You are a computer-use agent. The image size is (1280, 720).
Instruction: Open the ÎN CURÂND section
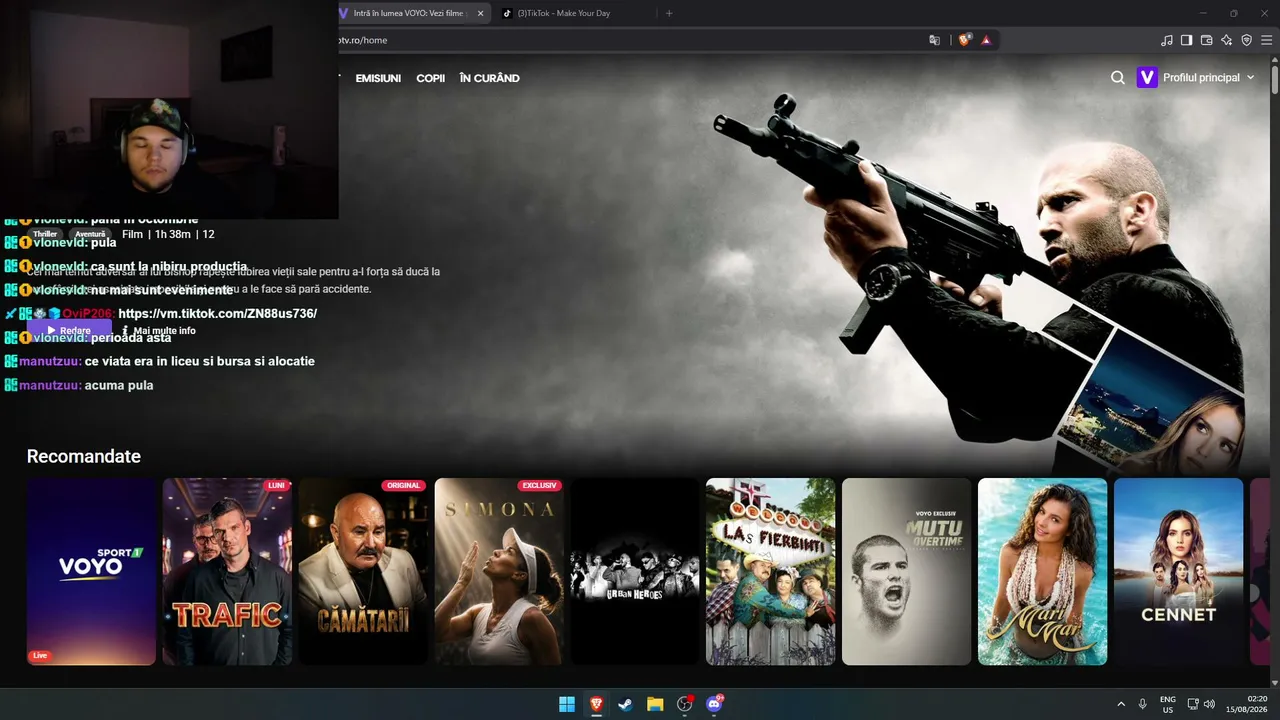[x=489, y=78]
